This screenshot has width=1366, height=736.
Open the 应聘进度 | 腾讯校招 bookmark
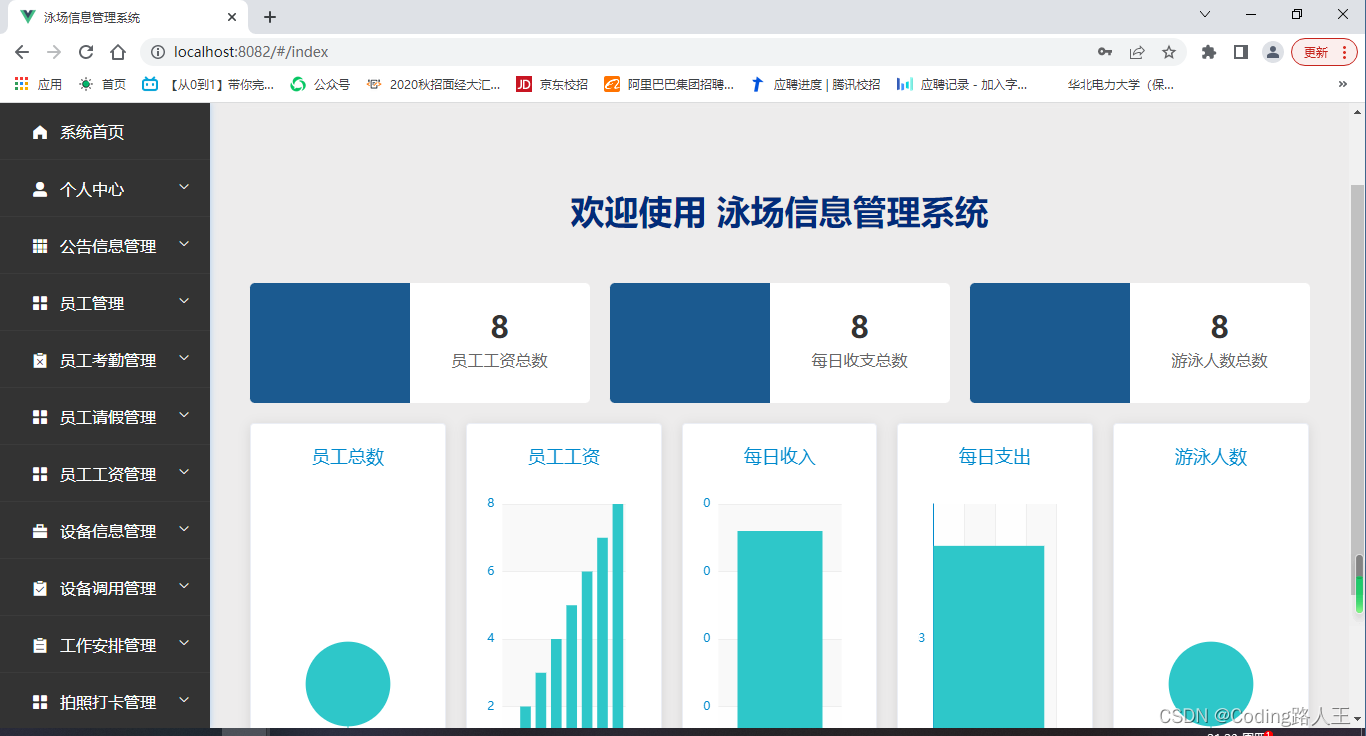(815, 84)
